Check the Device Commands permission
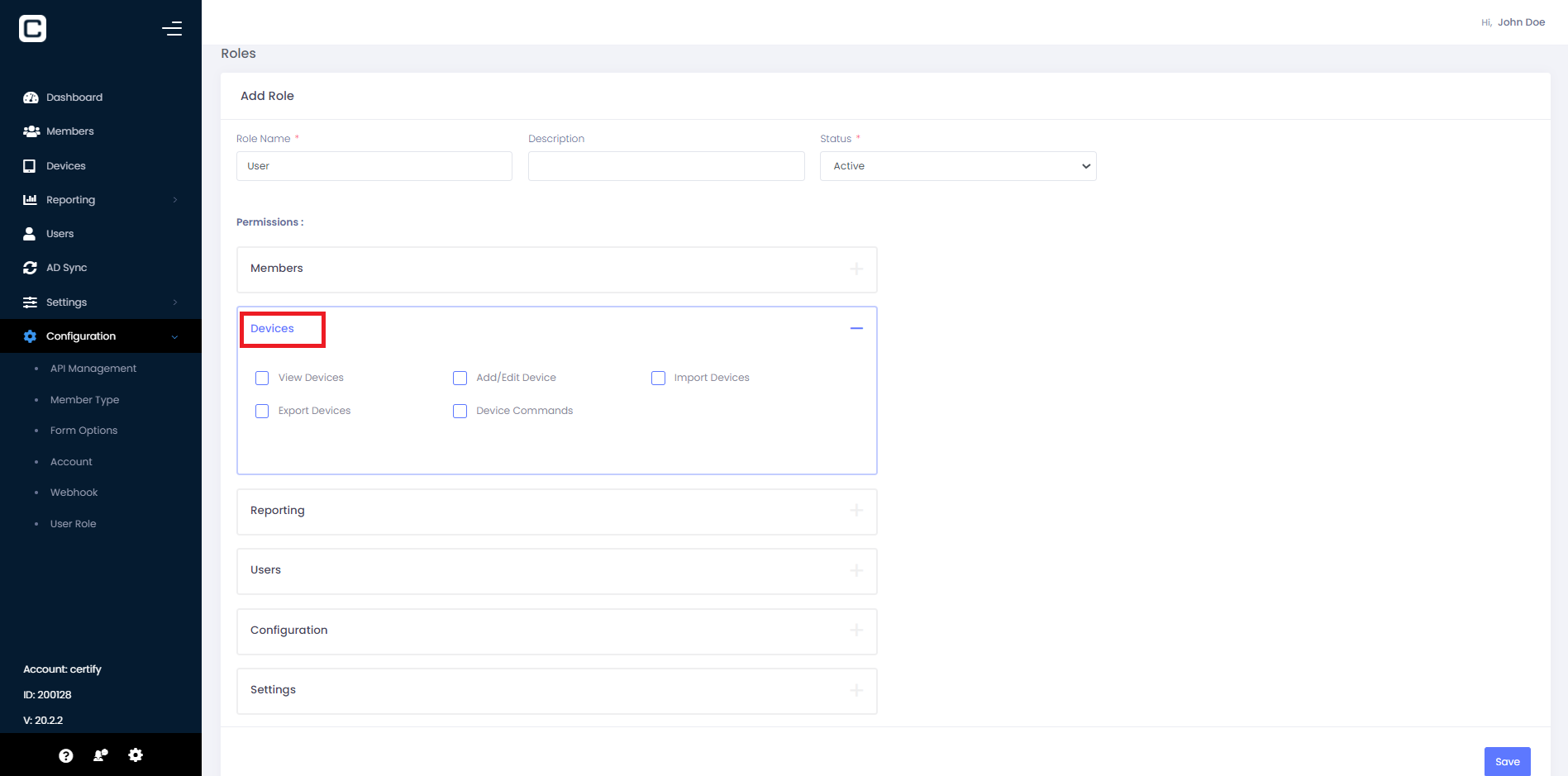The width and height of the screenshot is (1568, 776). (460, 411)
